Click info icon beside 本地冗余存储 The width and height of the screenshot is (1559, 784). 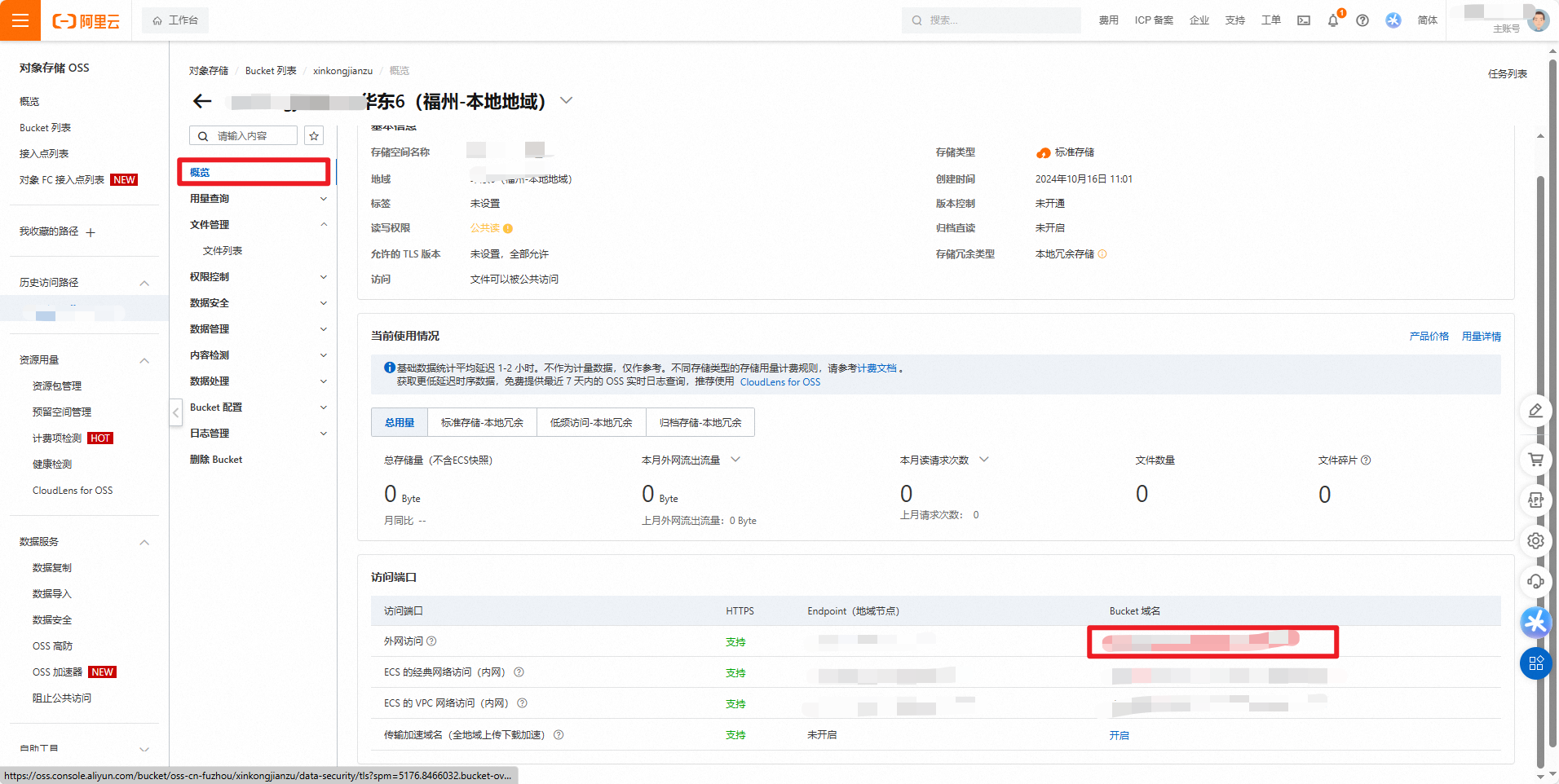(x=1102, y=254)
